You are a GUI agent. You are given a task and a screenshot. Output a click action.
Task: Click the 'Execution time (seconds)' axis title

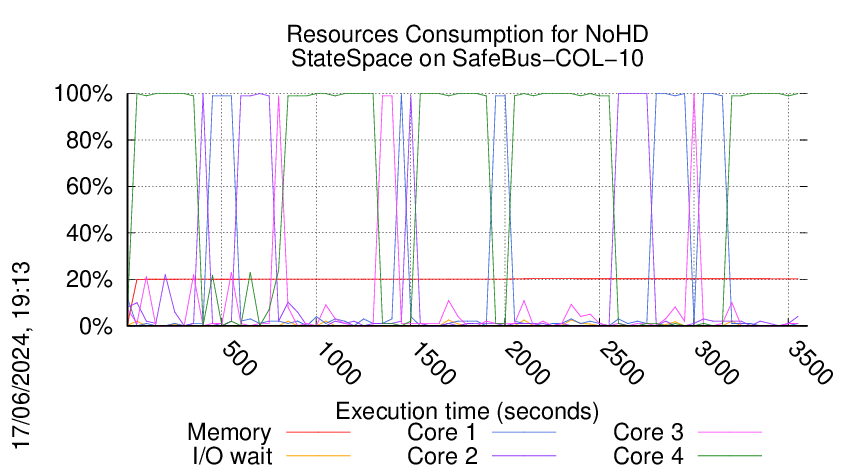(x=467, y=411)
